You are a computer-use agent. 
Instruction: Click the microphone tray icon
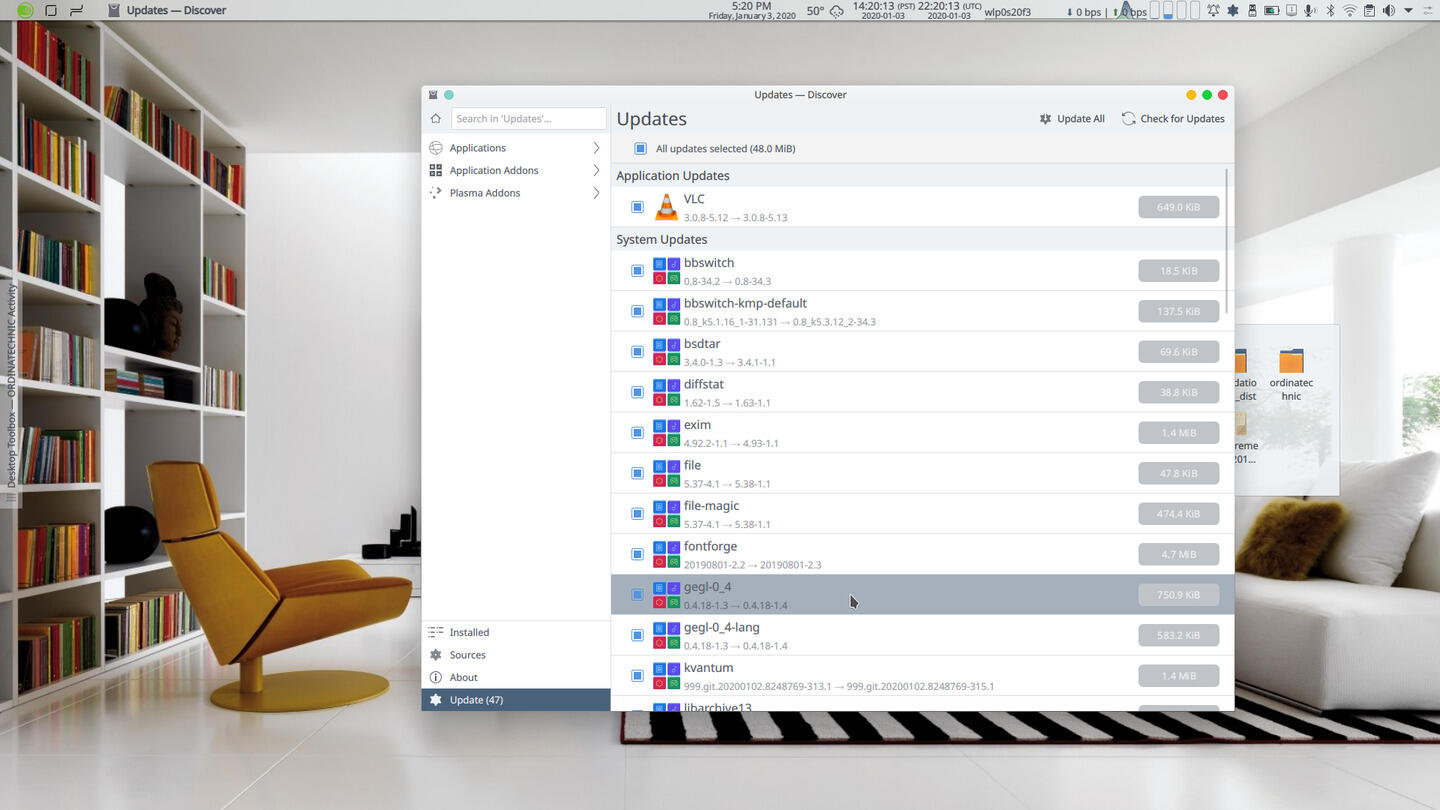click(1310, 10)
